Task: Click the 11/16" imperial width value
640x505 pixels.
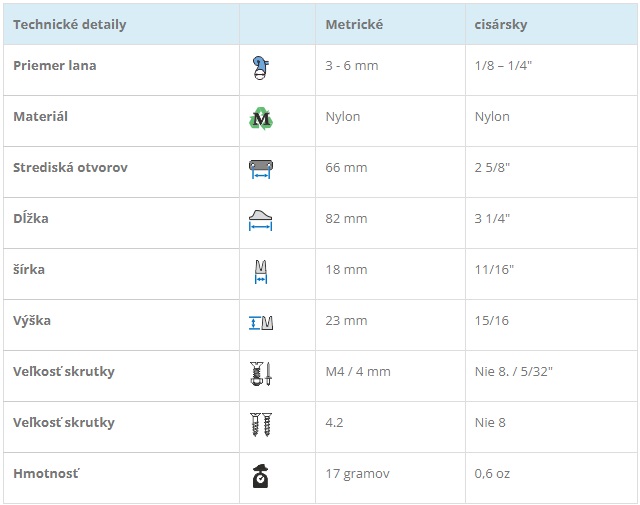Action: point(494,270)
